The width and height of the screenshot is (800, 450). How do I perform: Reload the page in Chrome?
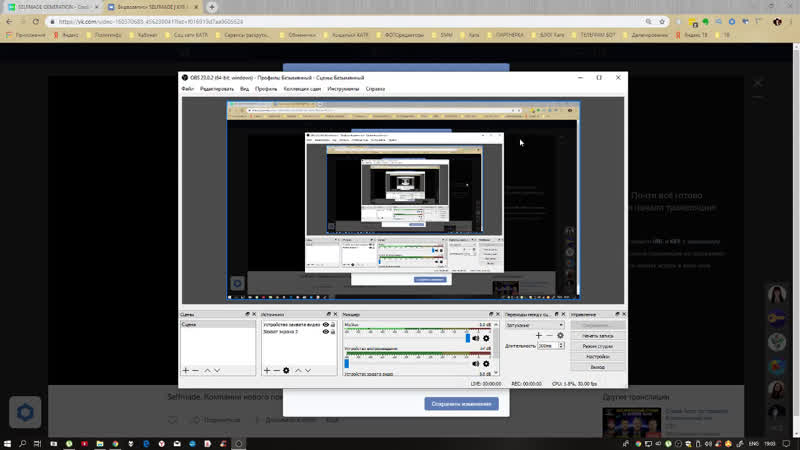(x=36, y=21)
